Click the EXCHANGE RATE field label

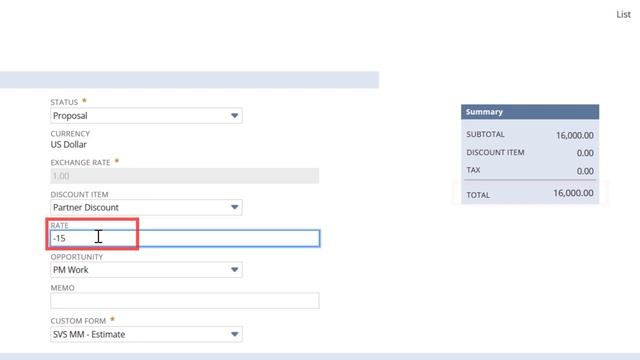(80, 162)
